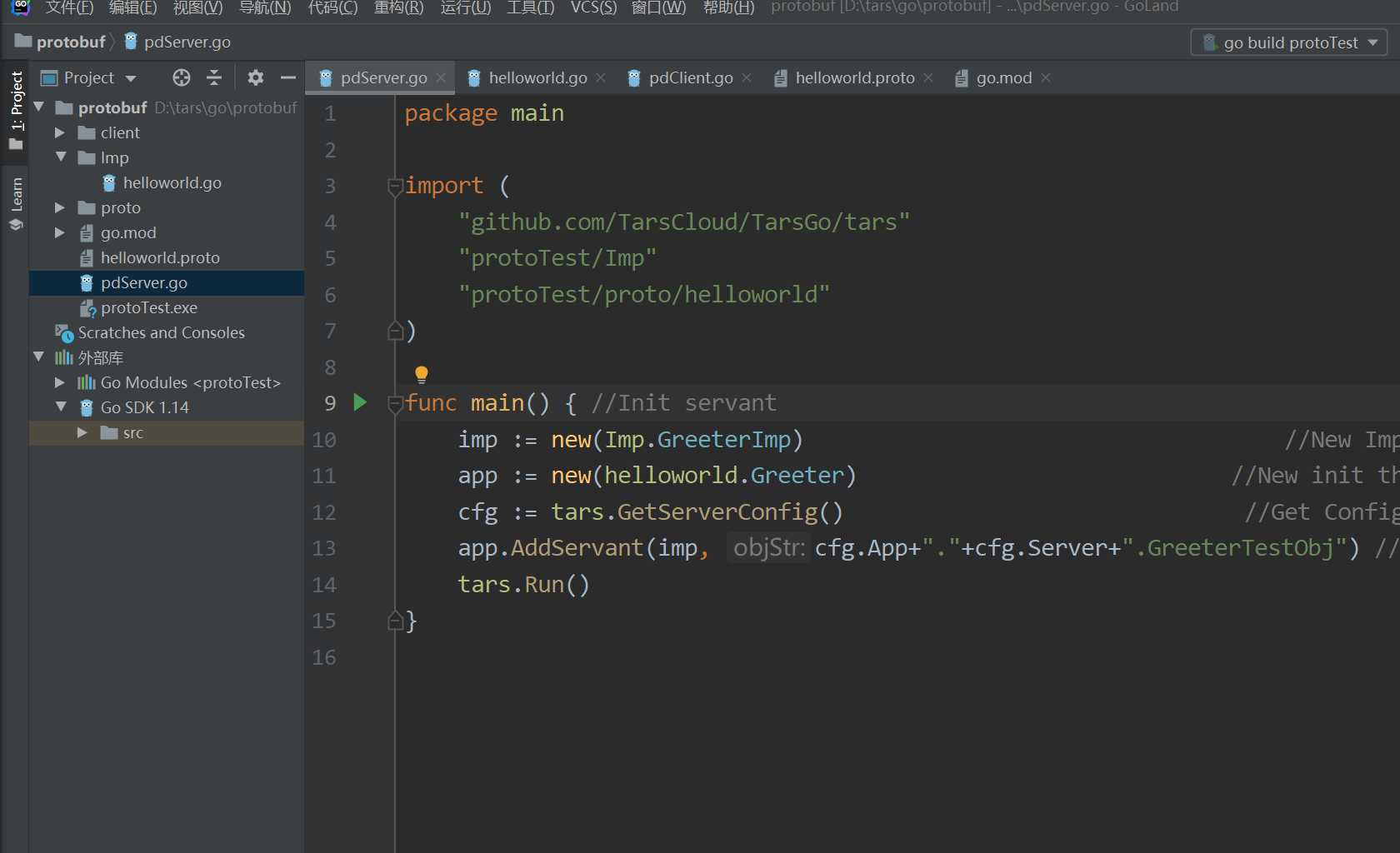Switch to the helloworld.proto tab
Image resolution: width=1400 pixels, height=853 pixels.
coord(854,77)
